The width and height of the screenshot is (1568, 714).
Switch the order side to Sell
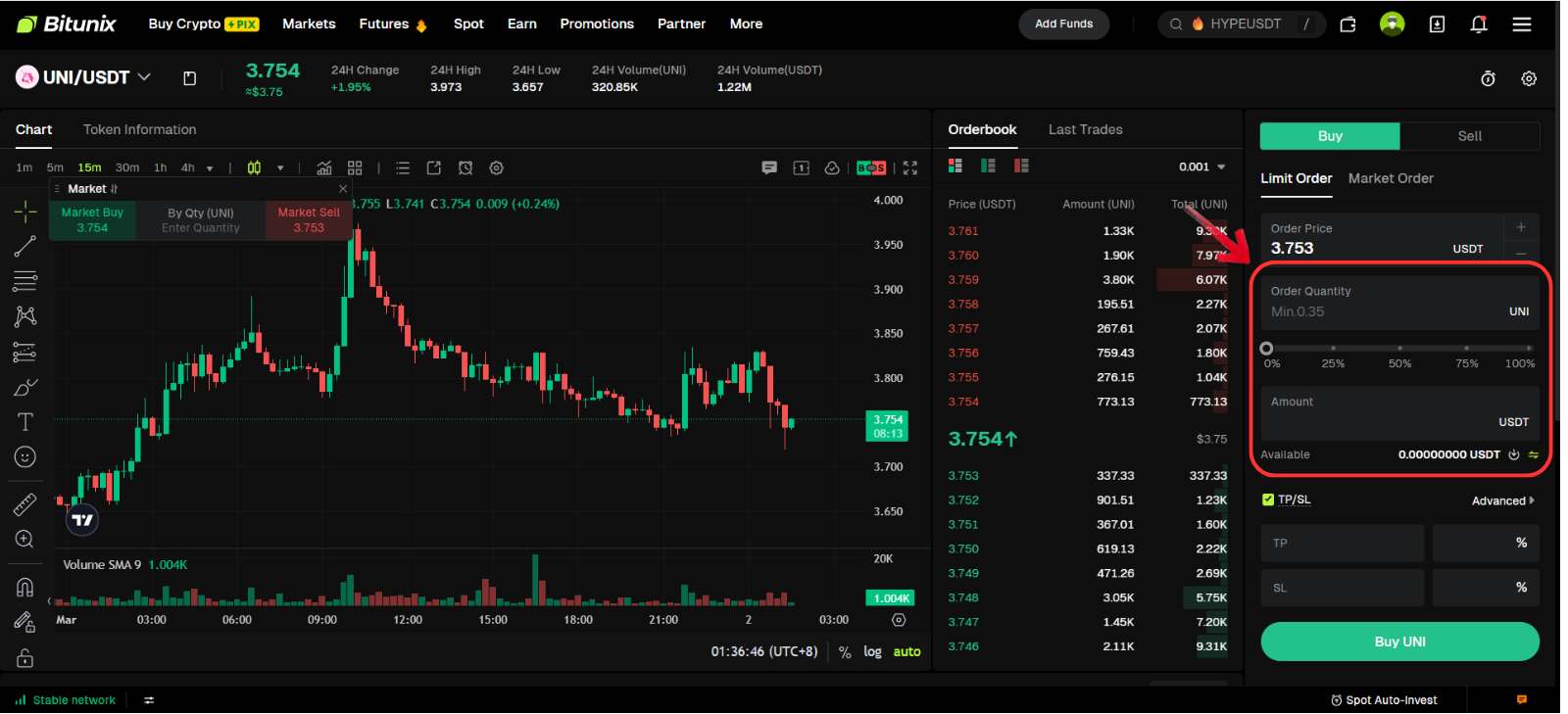coord(1469,136)
